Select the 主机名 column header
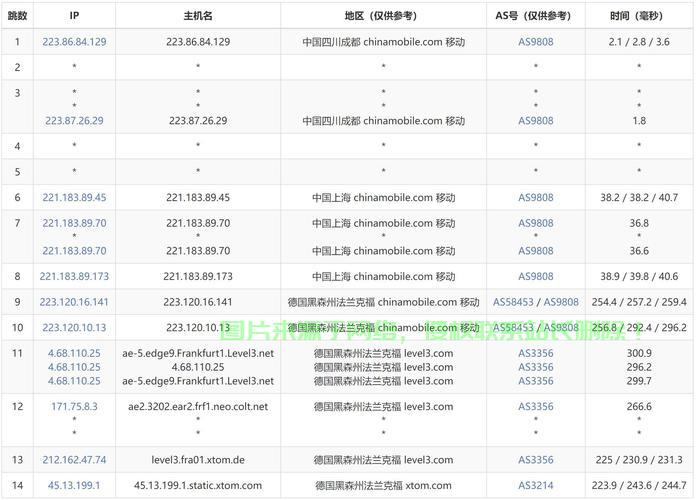This screenshot has width=696, height=500. click(198, 16)
